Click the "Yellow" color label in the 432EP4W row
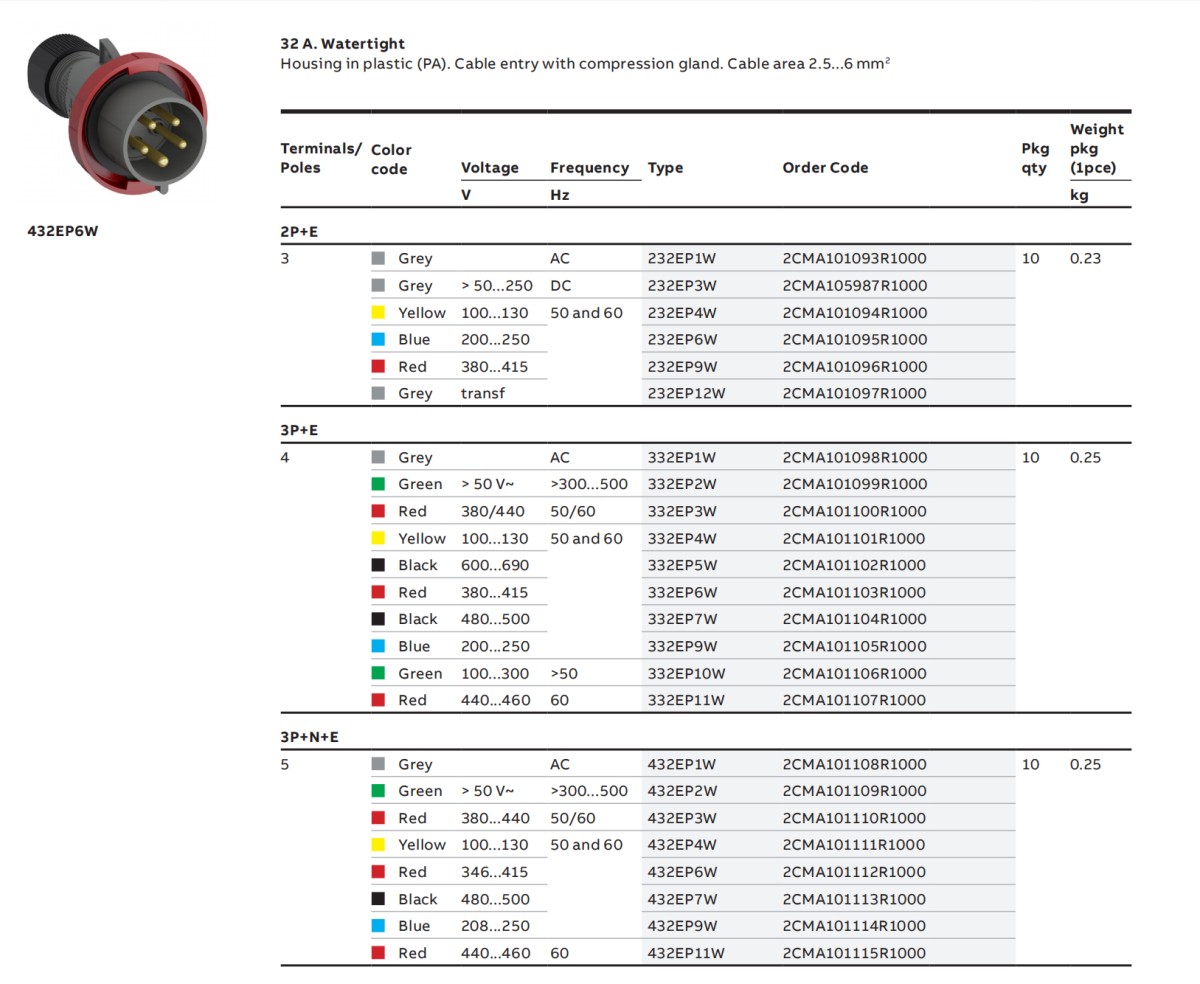The height and width of the screenshot is (984, 1200). coord(422,845)
